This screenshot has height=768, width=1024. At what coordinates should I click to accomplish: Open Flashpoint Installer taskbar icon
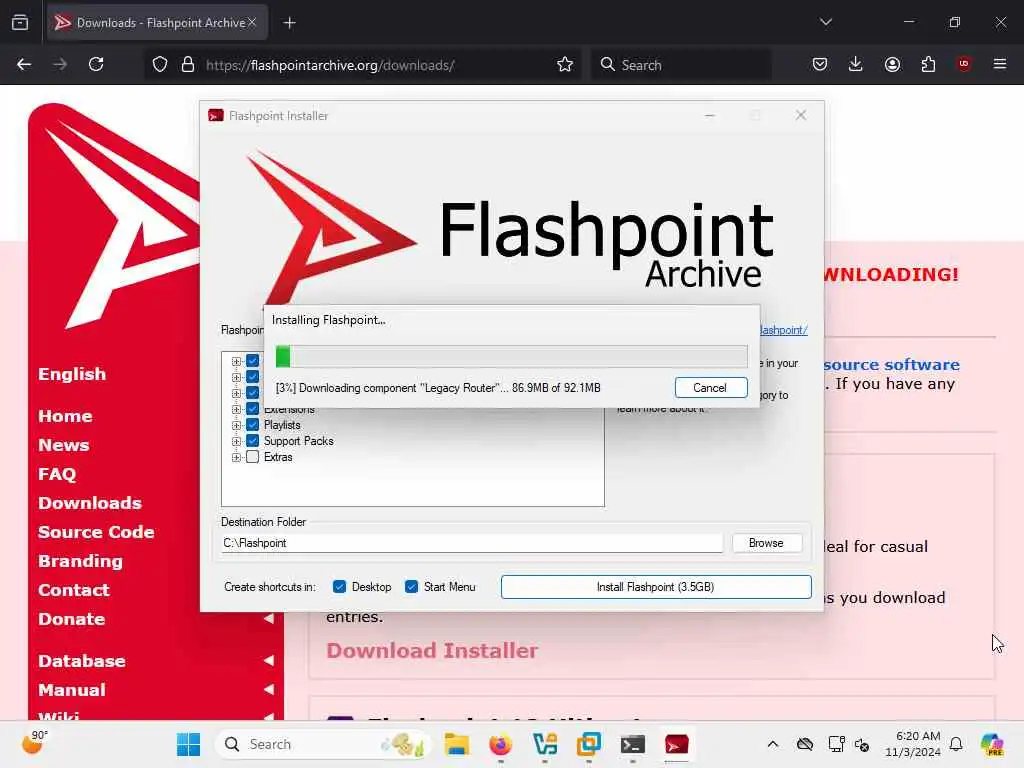coord(677,744)
